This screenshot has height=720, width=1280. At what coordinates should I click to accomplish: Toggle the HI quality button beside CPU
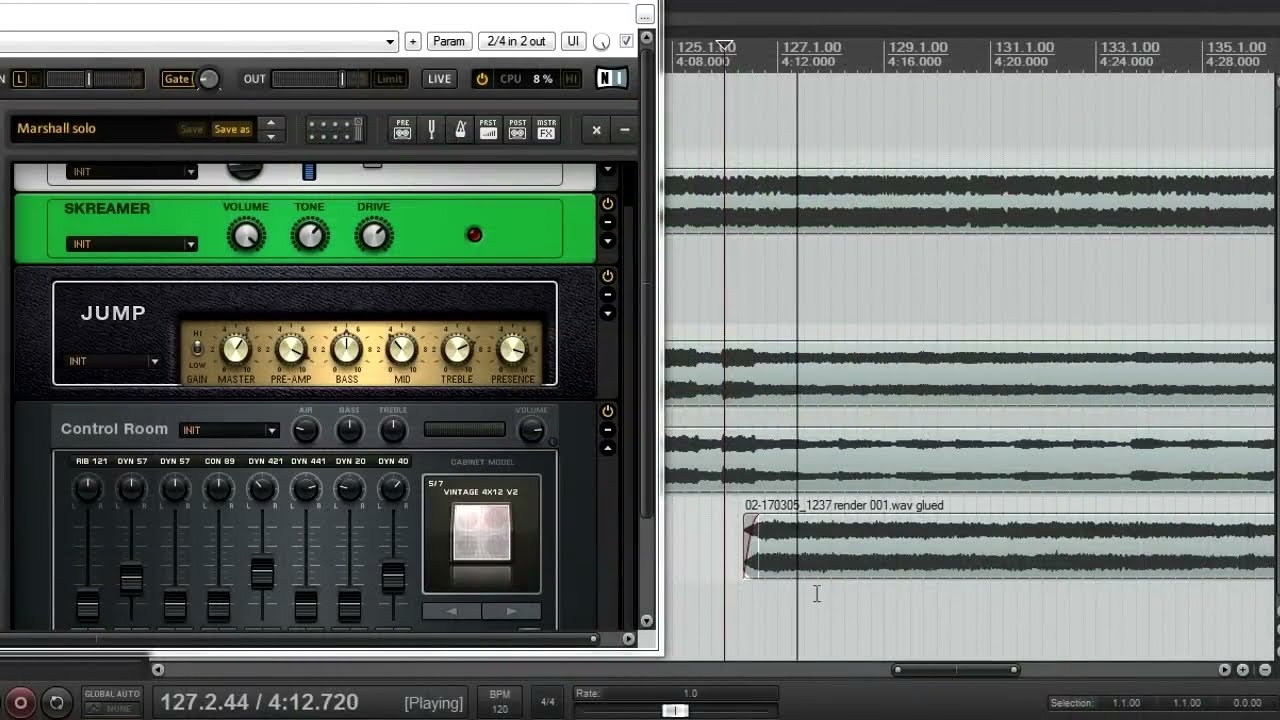tap(571, 79)
